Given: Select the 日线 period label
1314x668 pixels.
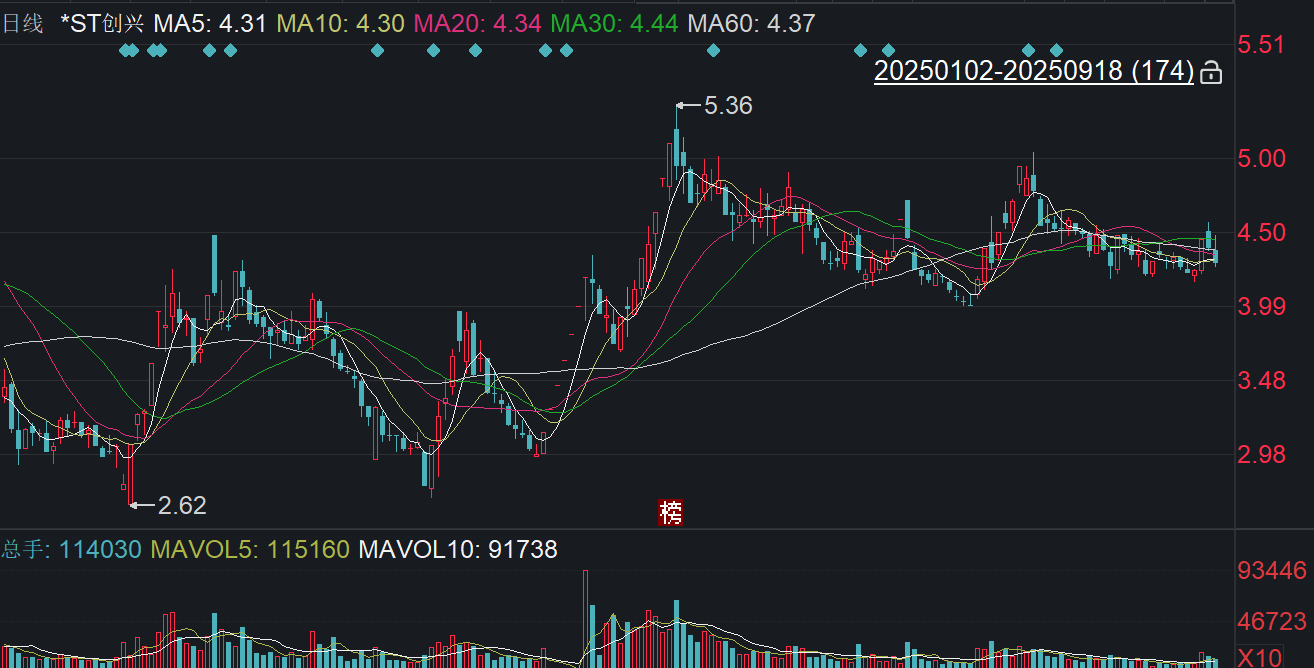Looking at the screenshot, I should click(22, 24).
